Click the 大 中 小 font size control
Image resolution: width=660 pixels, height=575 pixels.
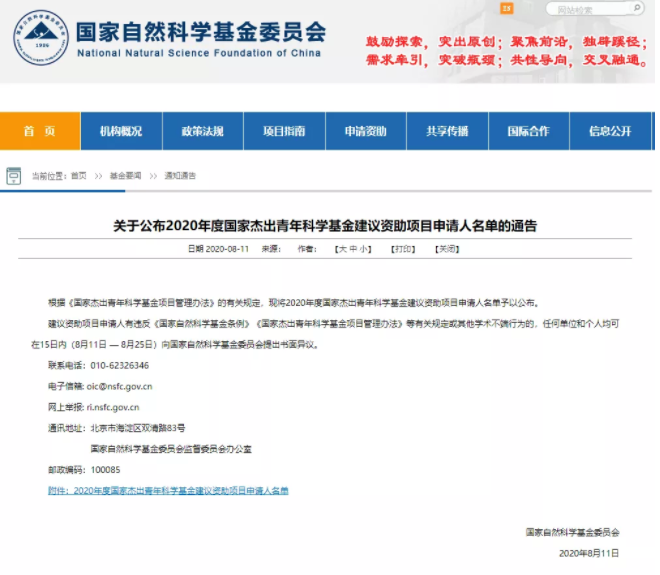[353, 248]
